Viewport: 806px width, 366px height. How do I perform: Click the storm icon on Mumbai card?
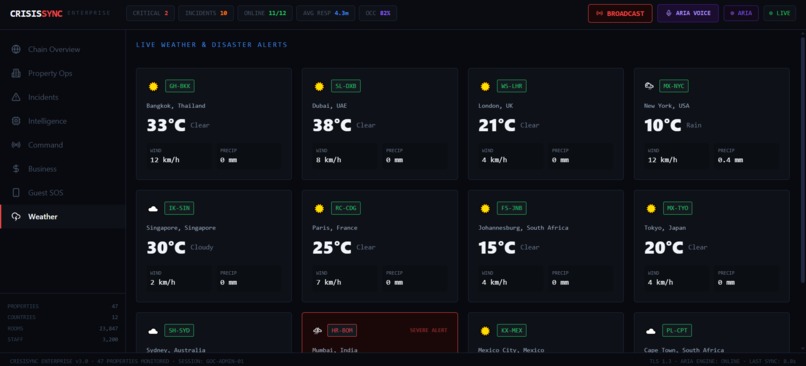click(x=318, y=331)
